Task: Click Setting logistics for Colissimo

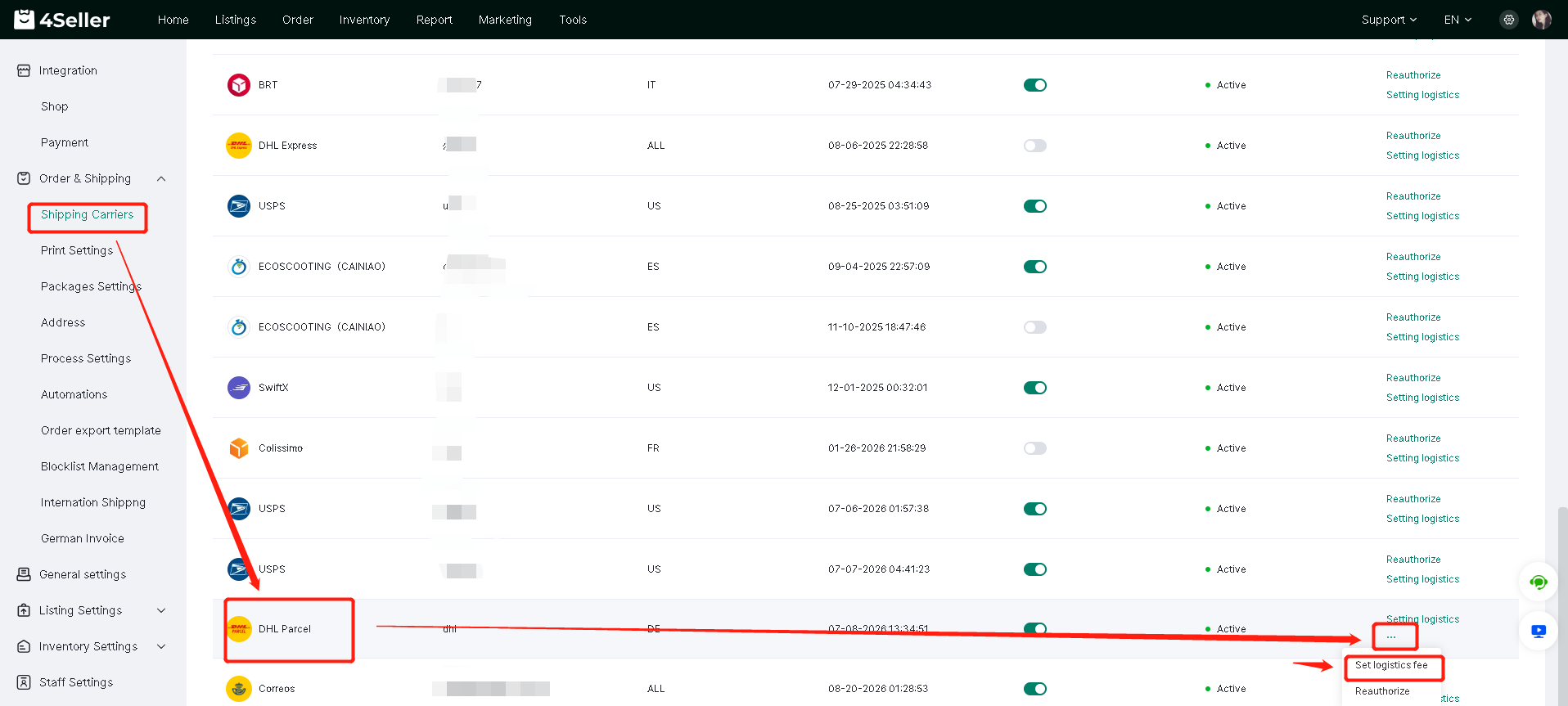Action: [x=1422, y=458]
